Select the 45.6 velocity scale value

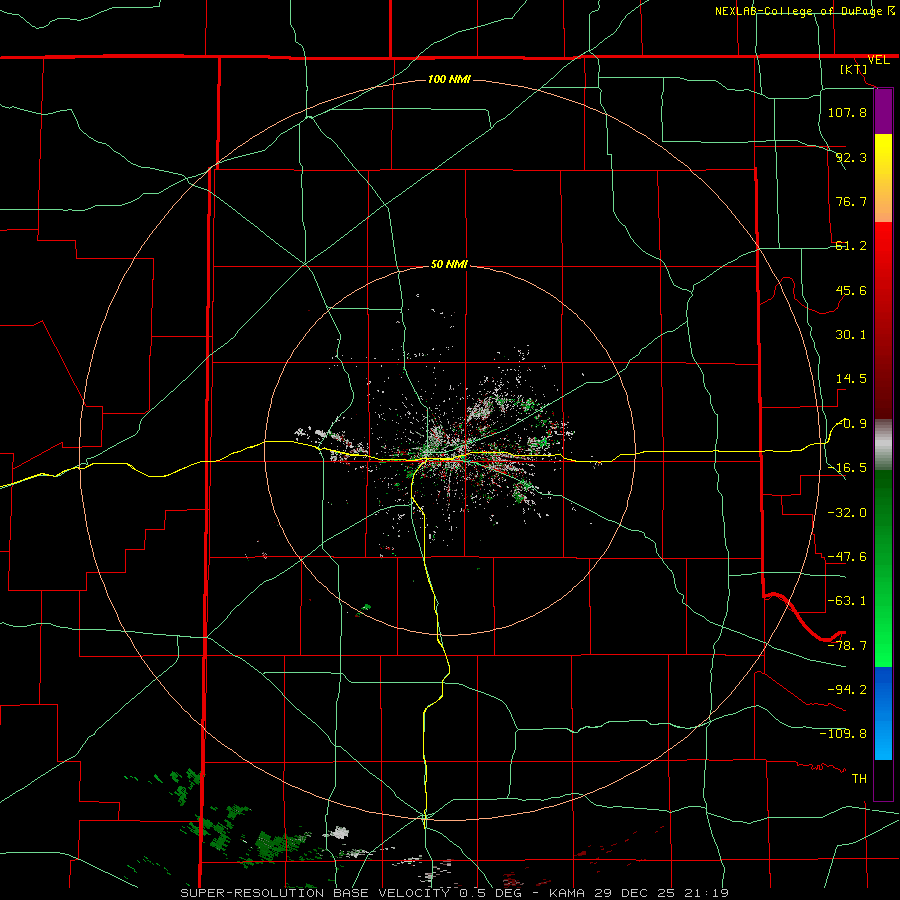(851, 290)
